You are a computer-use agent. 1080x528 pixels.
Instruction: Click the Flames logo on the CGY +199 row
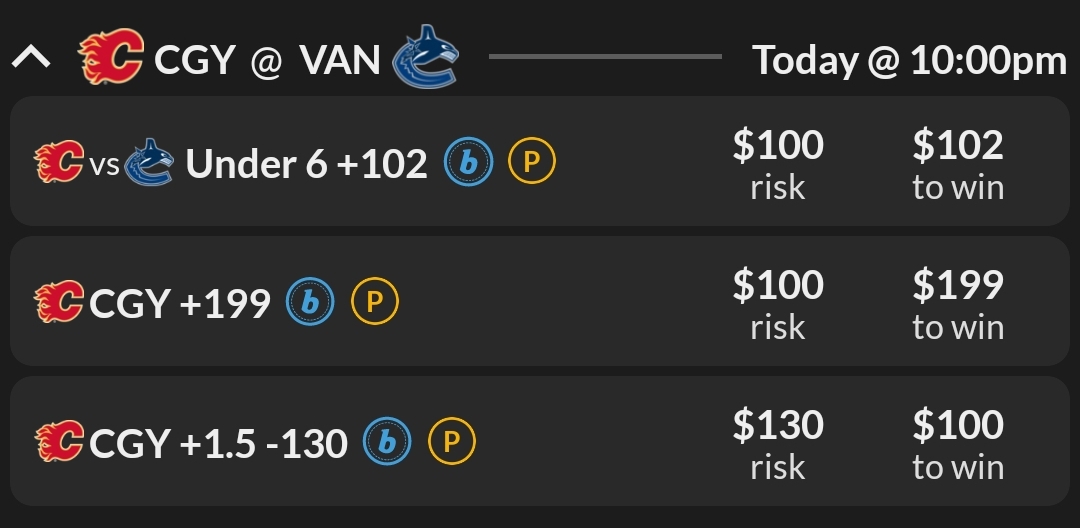(x=58, y=302)
